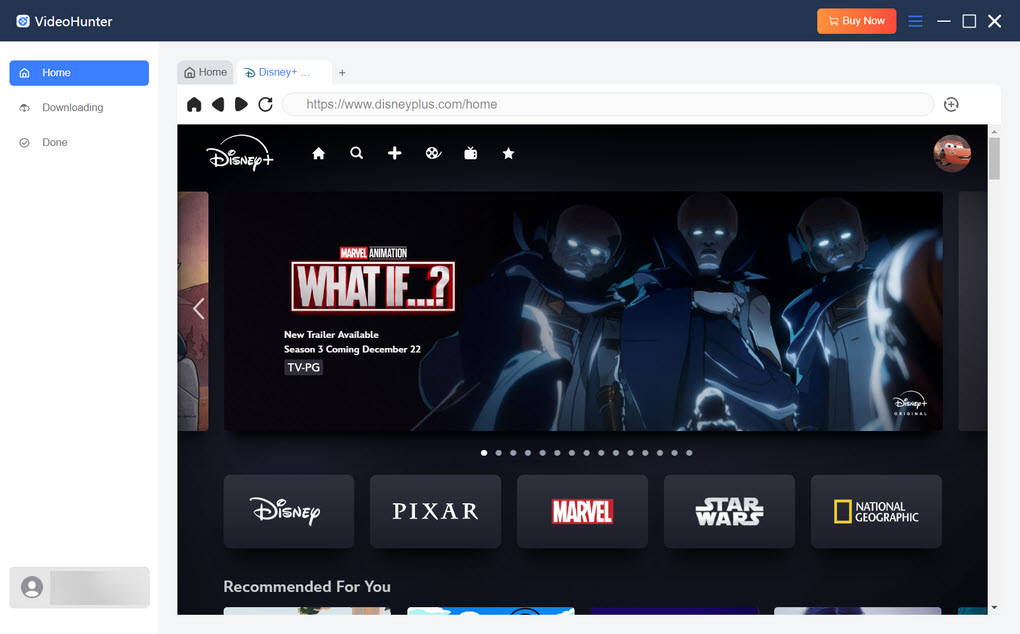Minimize the VideoHunter window
This screenshot has height=634, width=1020.
point(944,21)
